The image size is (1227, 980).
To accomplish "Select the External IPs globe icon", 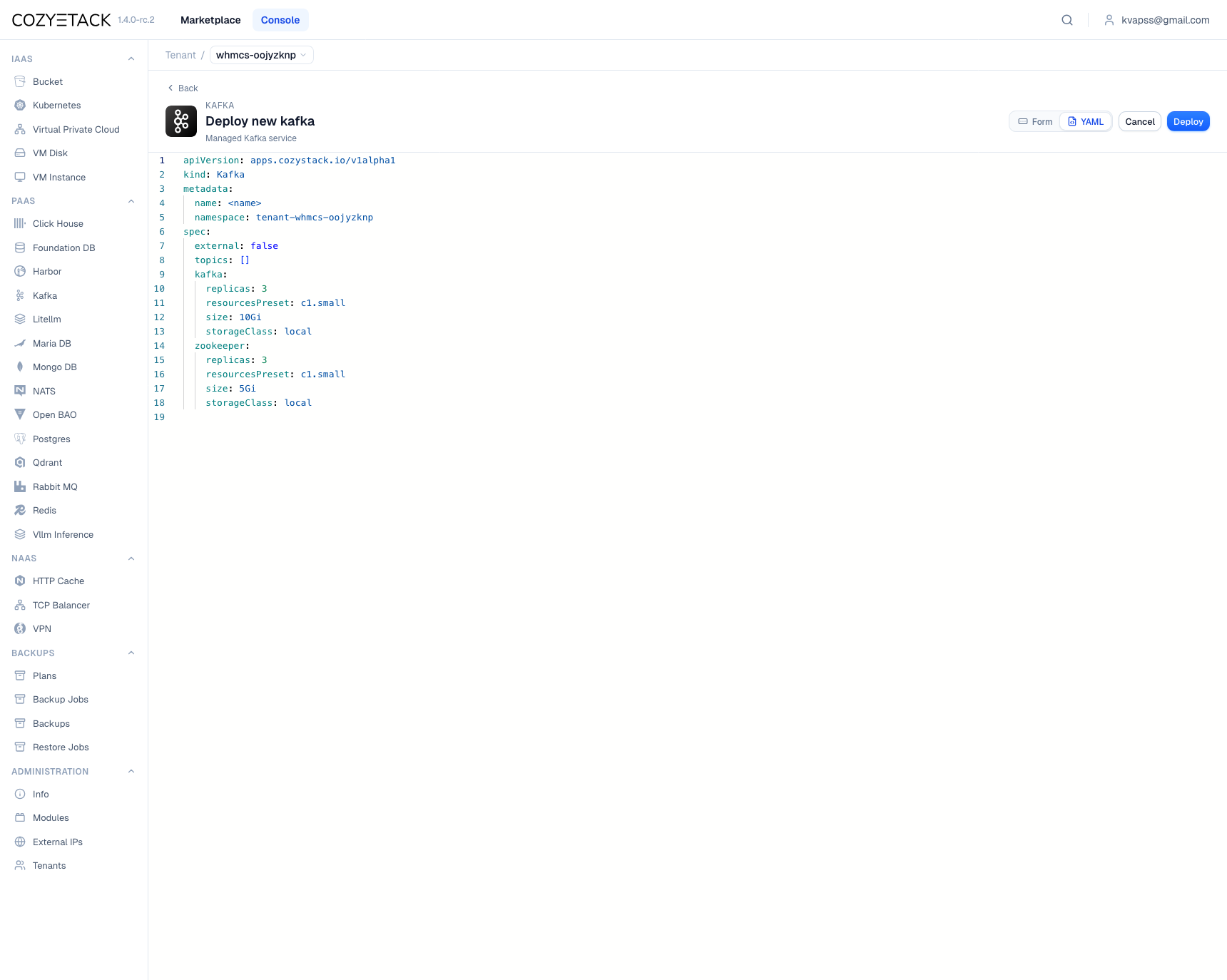I will click(x=20, y=842).
